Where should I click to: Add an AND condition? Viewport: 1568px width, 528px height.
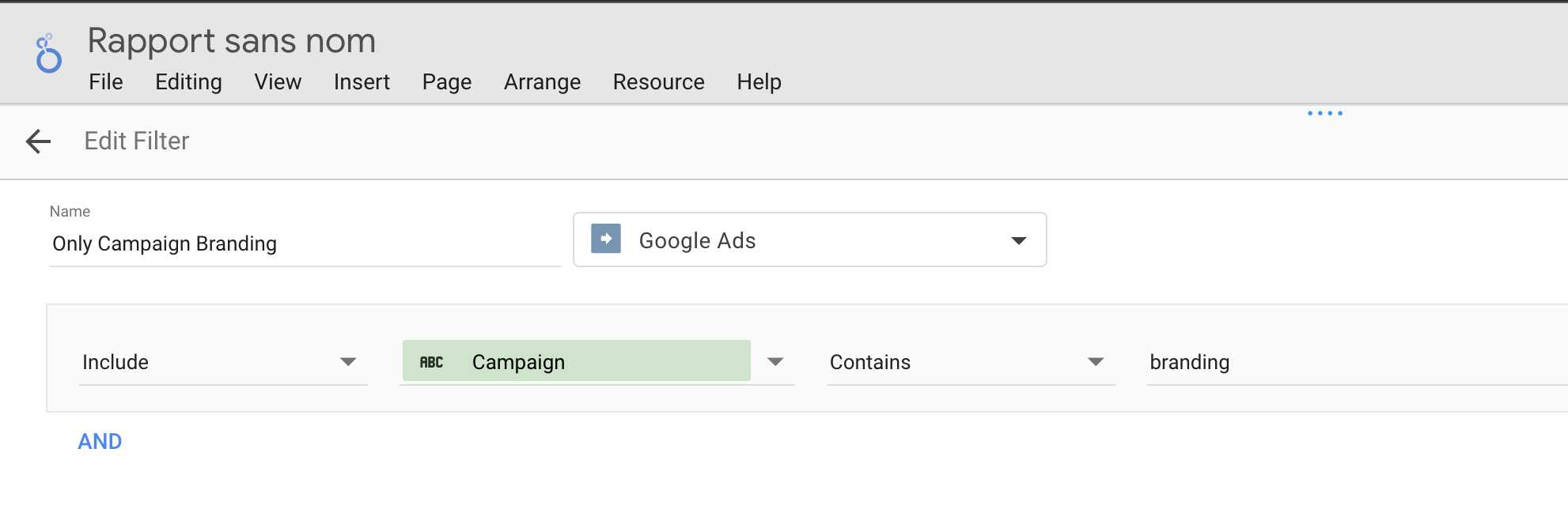[x=100, y=441]
